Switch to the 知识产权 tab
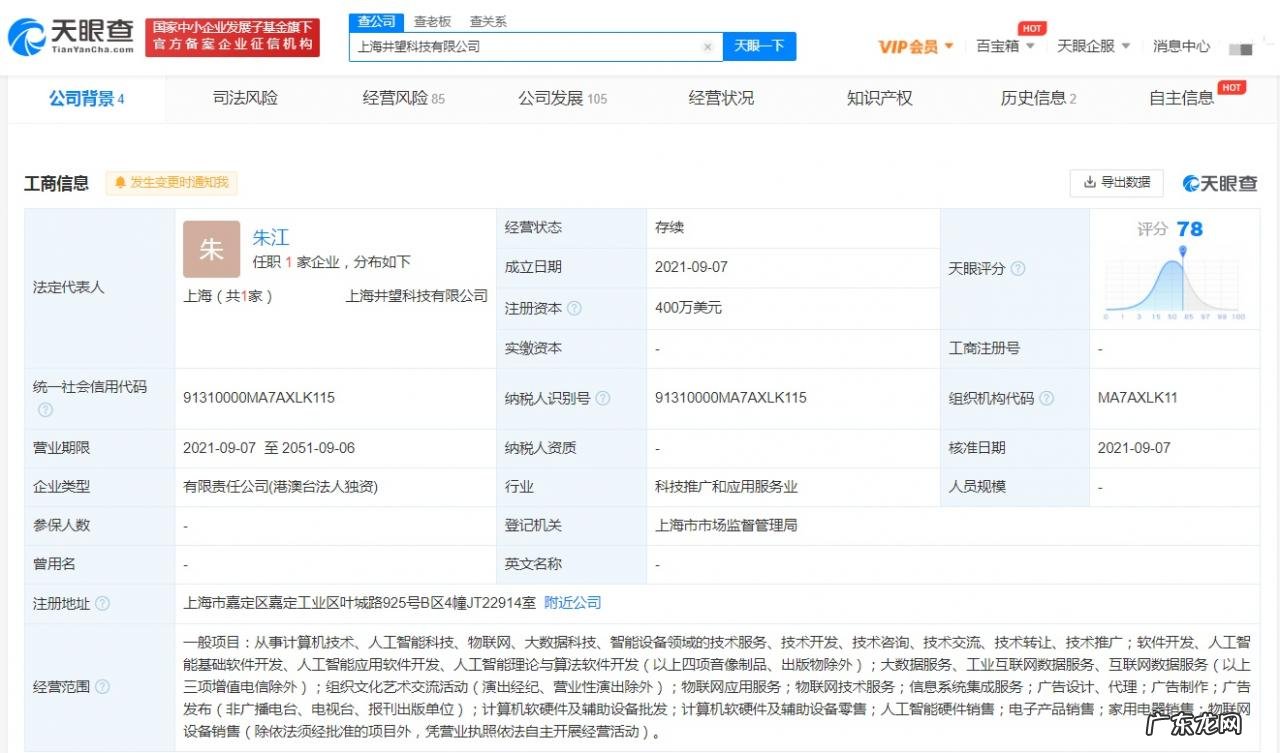This screenshot has height=753, width=1280. point(879,98)
